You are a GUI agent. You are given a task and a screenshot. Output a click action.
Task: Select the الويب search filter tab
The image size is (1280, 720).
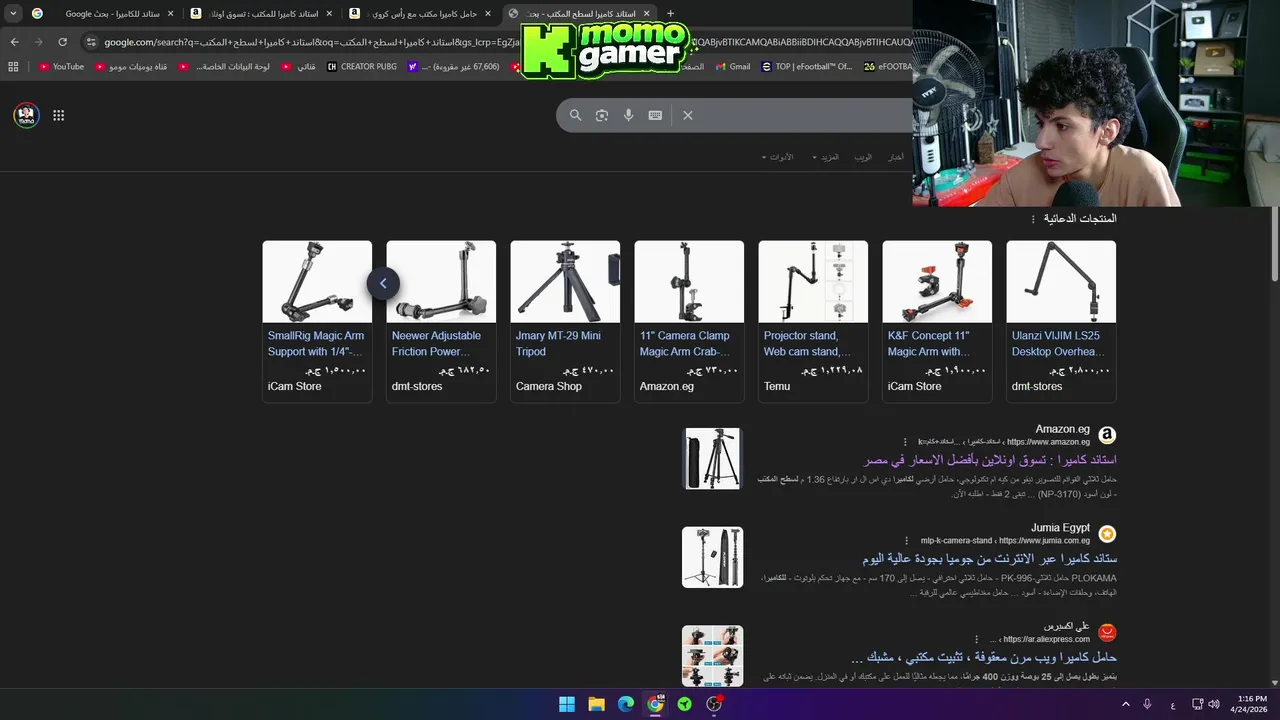tap(863, 157)
